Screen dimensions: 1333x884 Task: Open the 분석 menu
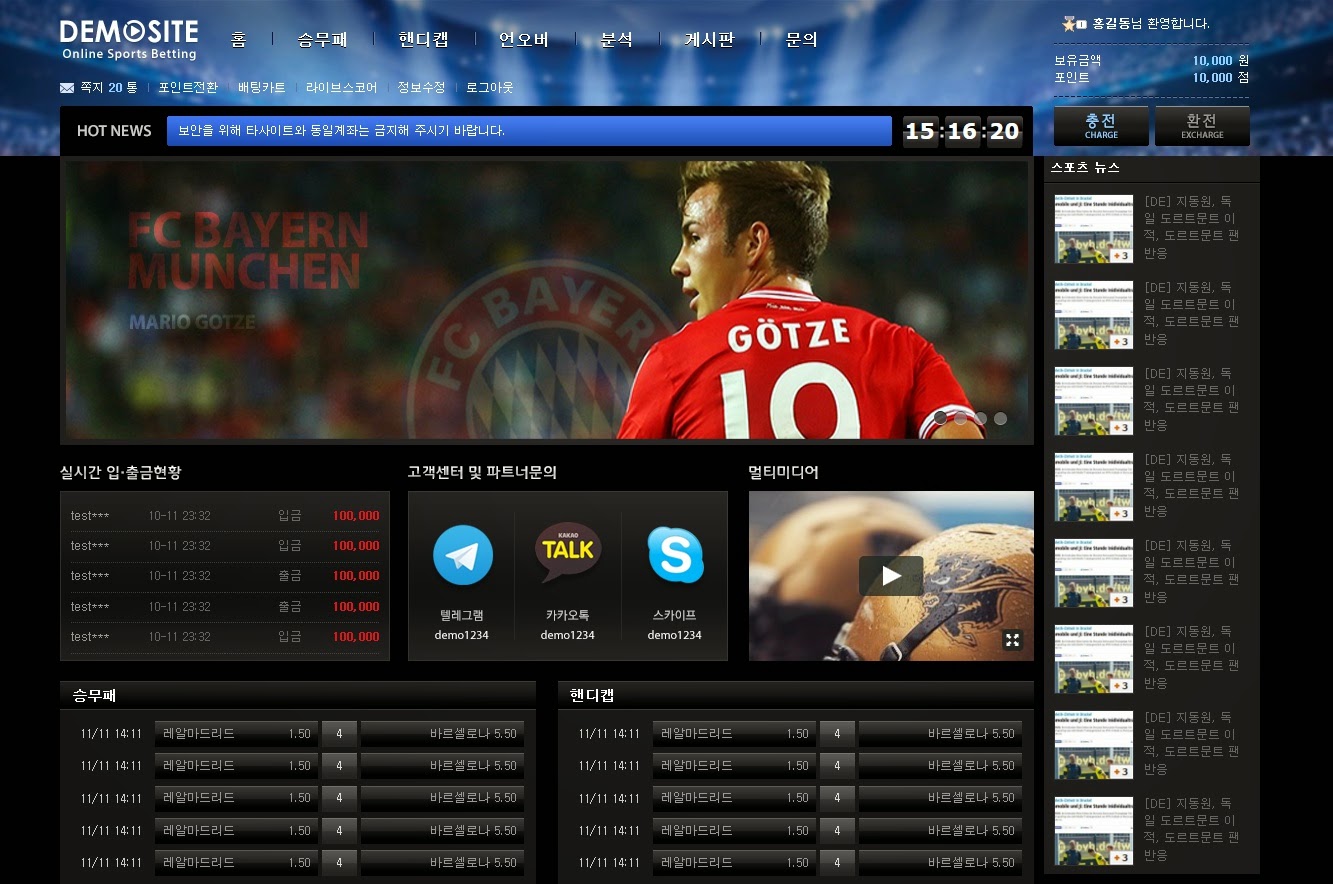[616, 40]
